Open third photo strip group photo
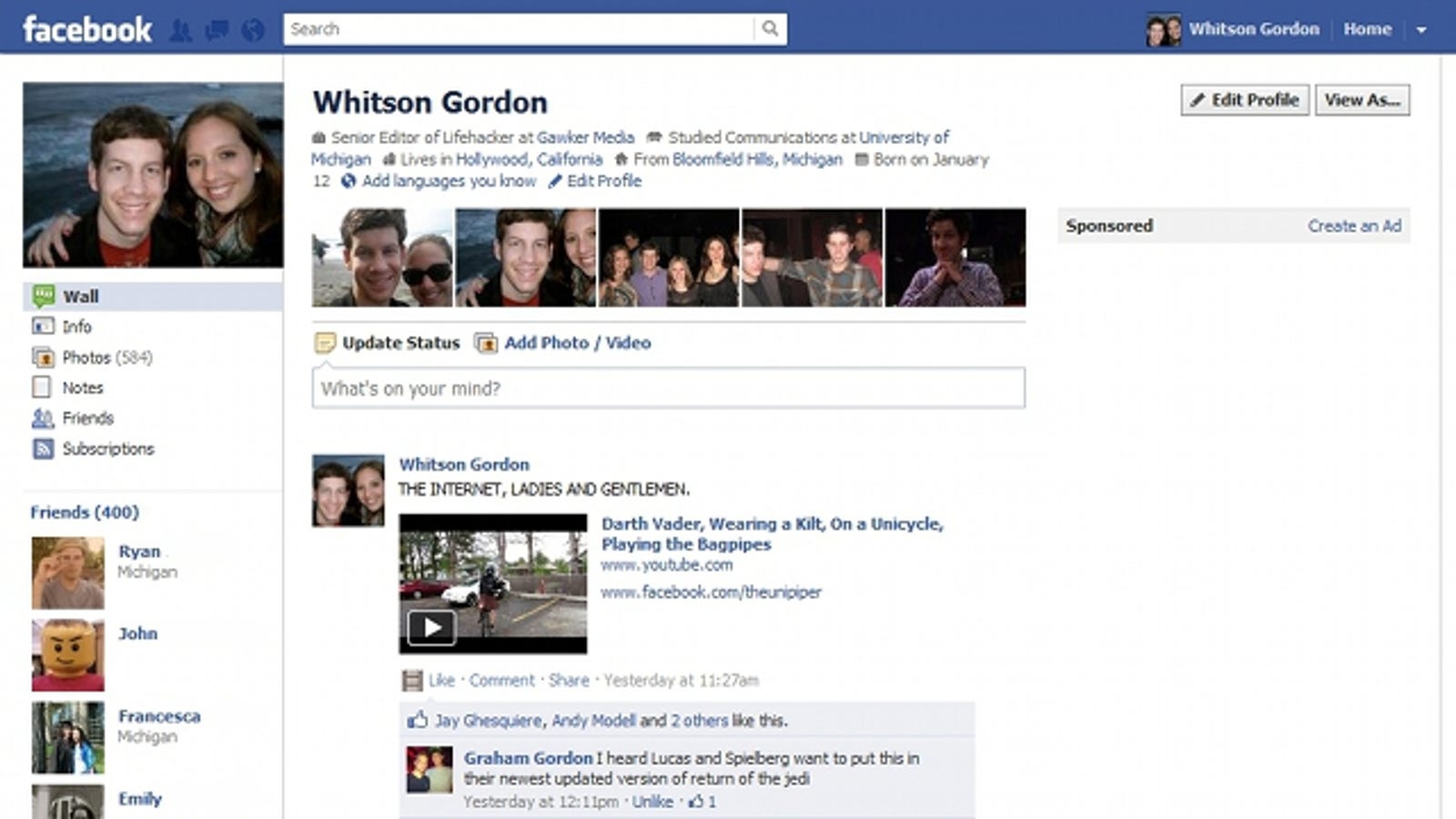 click(x=669, y=258)
